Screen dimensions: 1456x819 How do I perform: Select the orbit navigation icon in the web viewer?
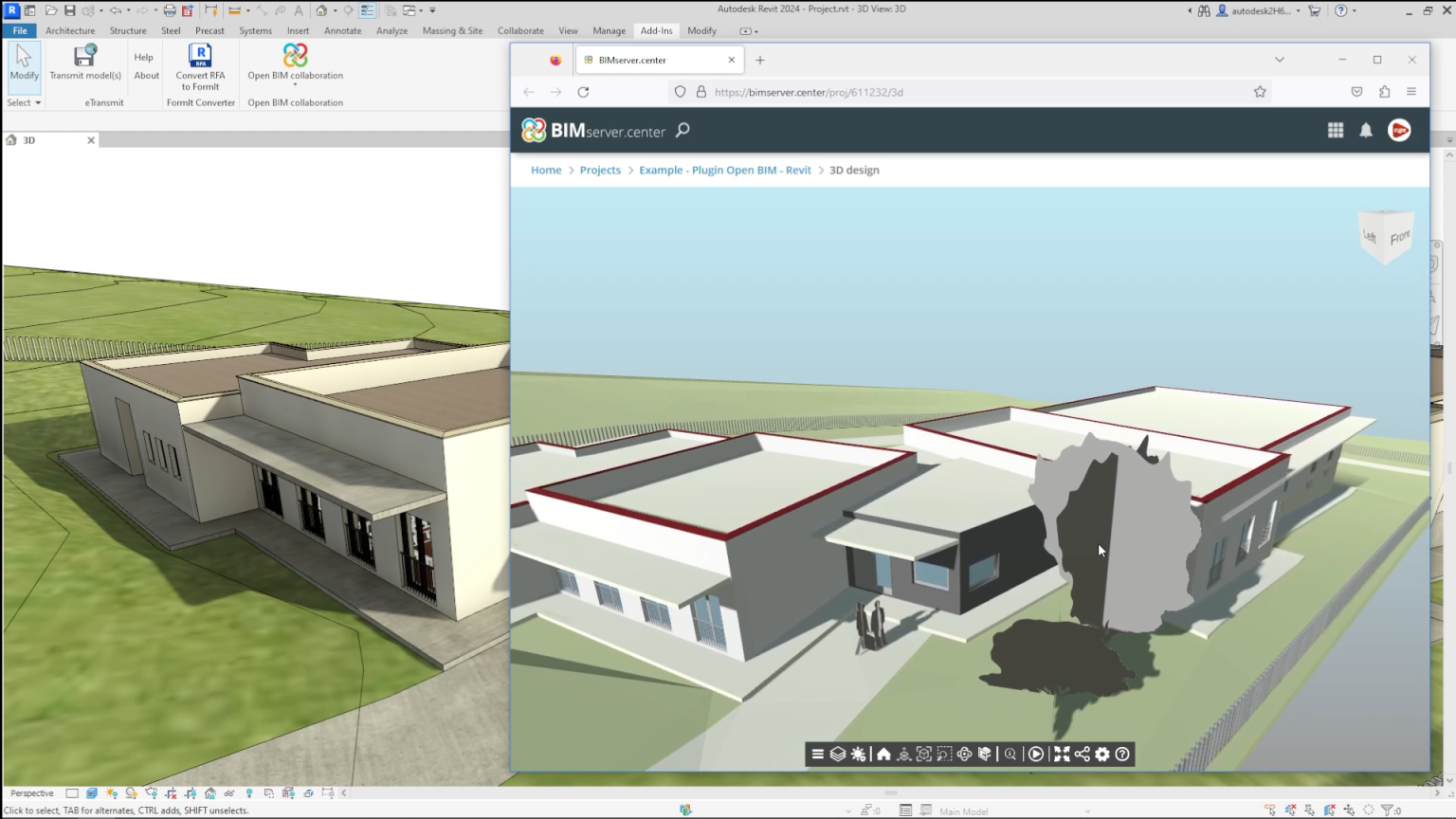pos(964,754)
